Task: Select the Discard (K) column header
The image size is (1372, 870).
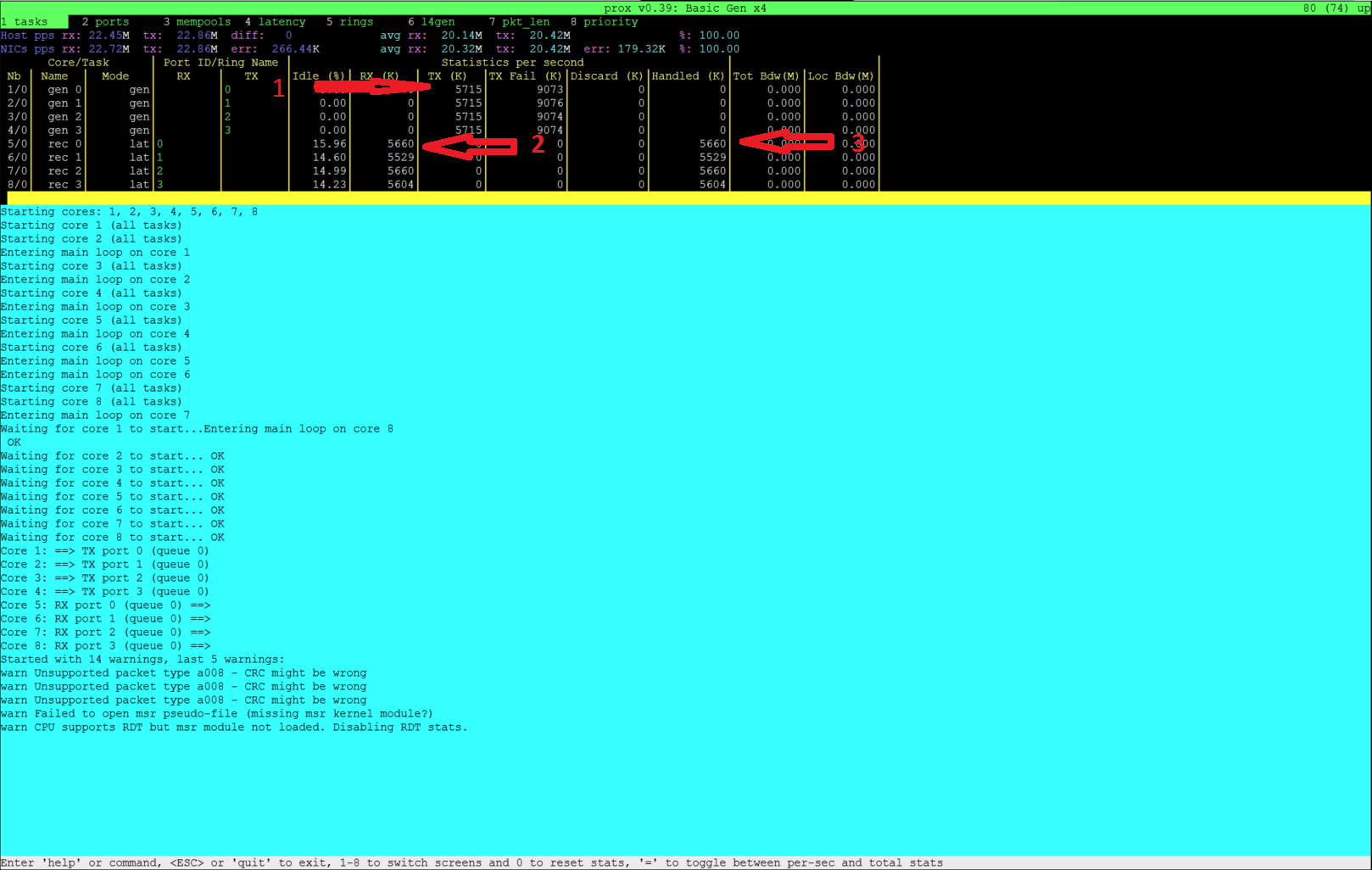Action: (606, 76)
